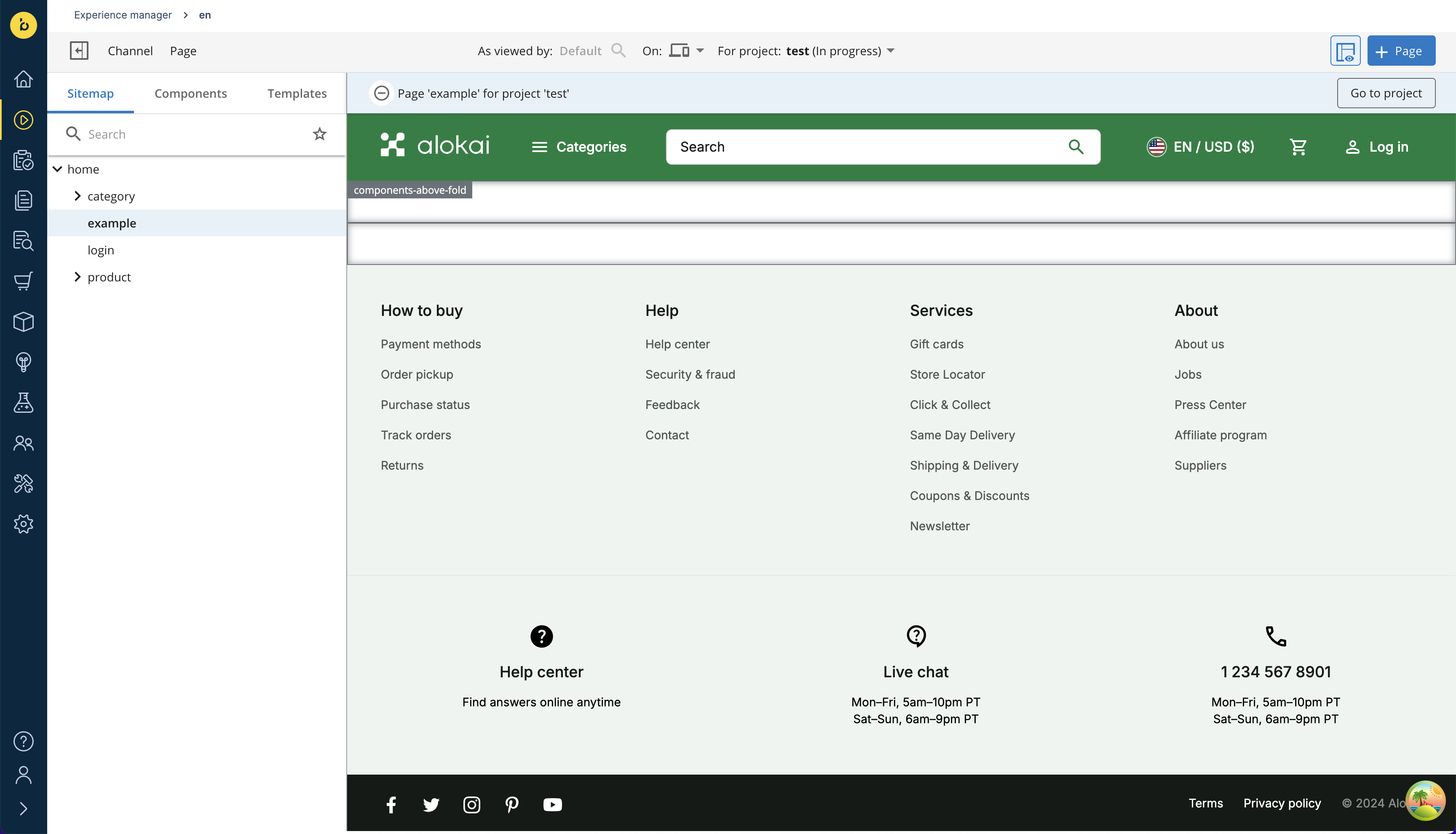Image resolution: width=1456 pixels, height=834 pixels.
Task: Open the document search icon in sidebar
Action: [24, 241]
